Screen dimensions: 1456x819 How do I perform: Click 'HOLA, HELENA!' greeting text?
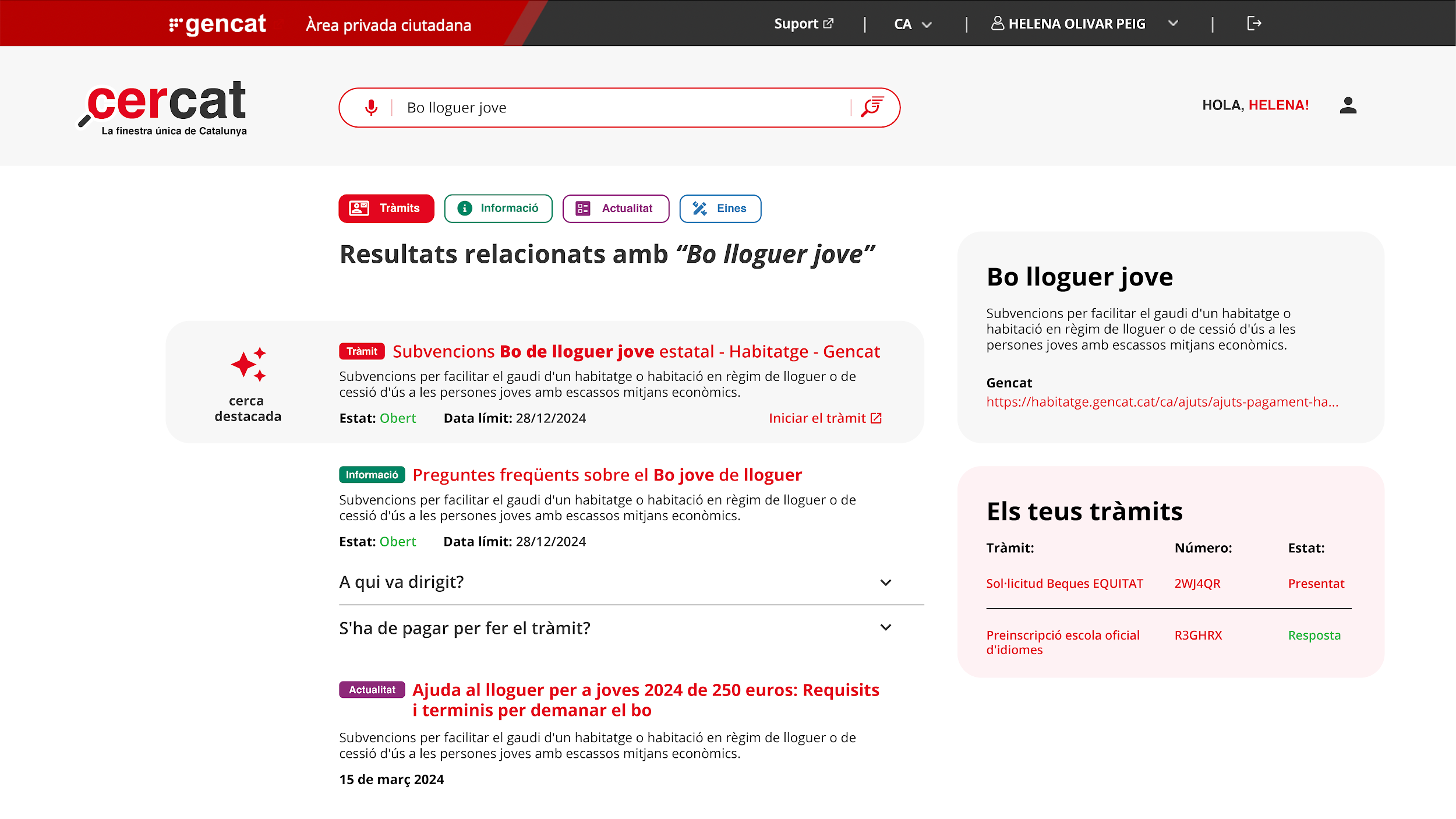click(1255, 105)
